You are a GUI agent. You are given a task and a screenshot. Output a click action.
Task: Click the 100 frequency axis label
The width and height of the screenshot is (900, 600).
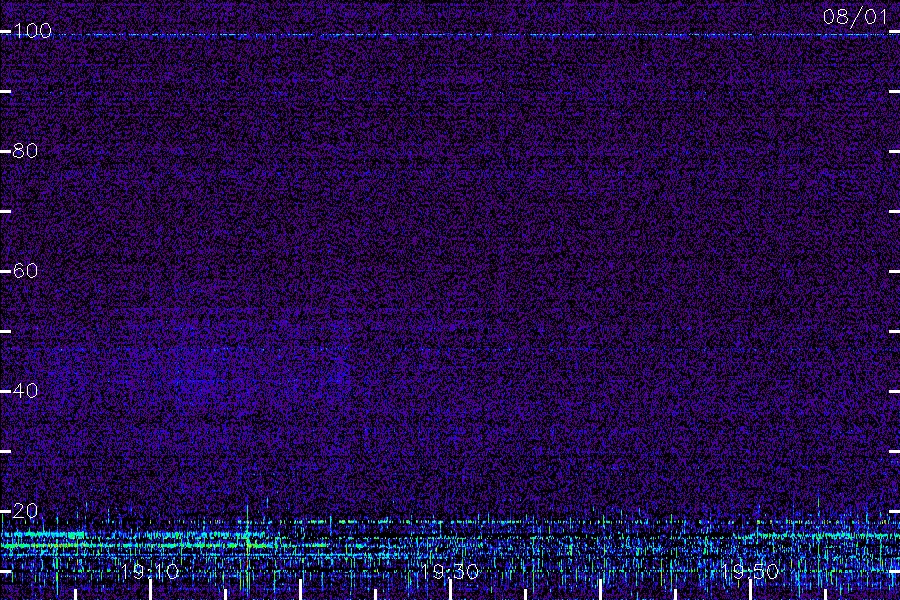[32, 31]
